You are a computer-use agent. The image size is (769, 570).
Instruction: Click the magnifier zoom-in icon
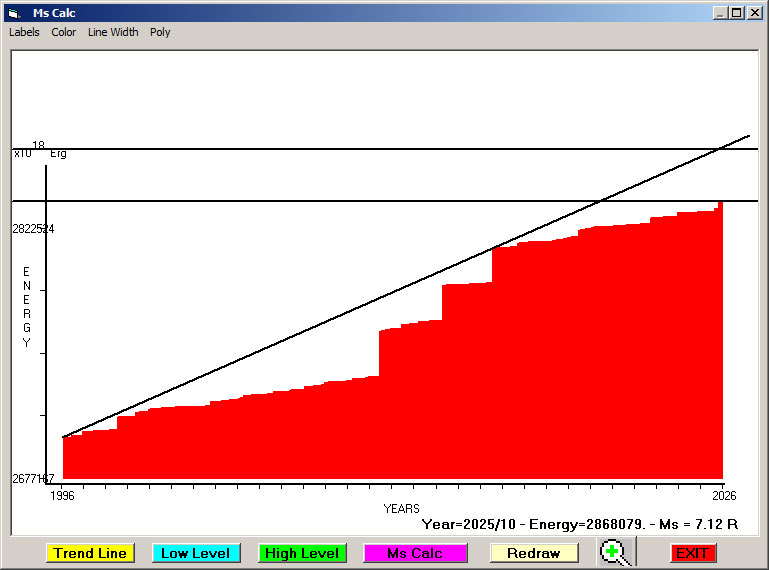point(616,552)
